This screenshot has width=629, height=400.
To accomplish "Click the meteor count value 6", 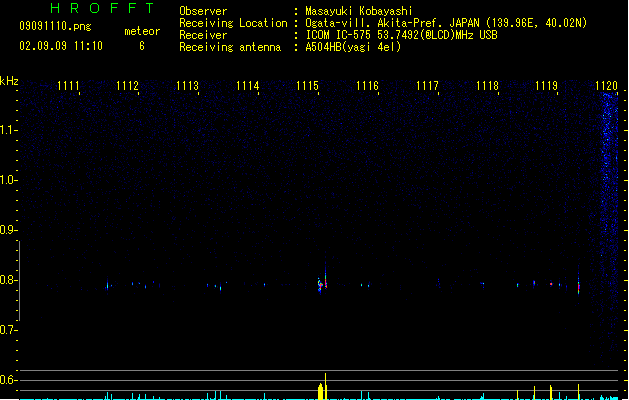I will tap(142, 46).
